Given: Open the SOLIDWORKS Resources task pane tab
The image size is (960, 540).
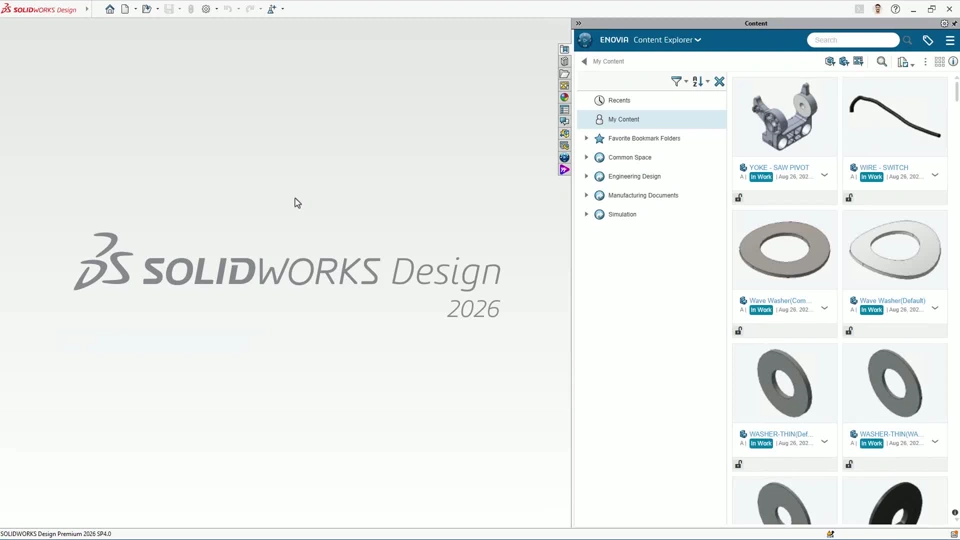Looking at the screenshot, I should pos(564,49).
